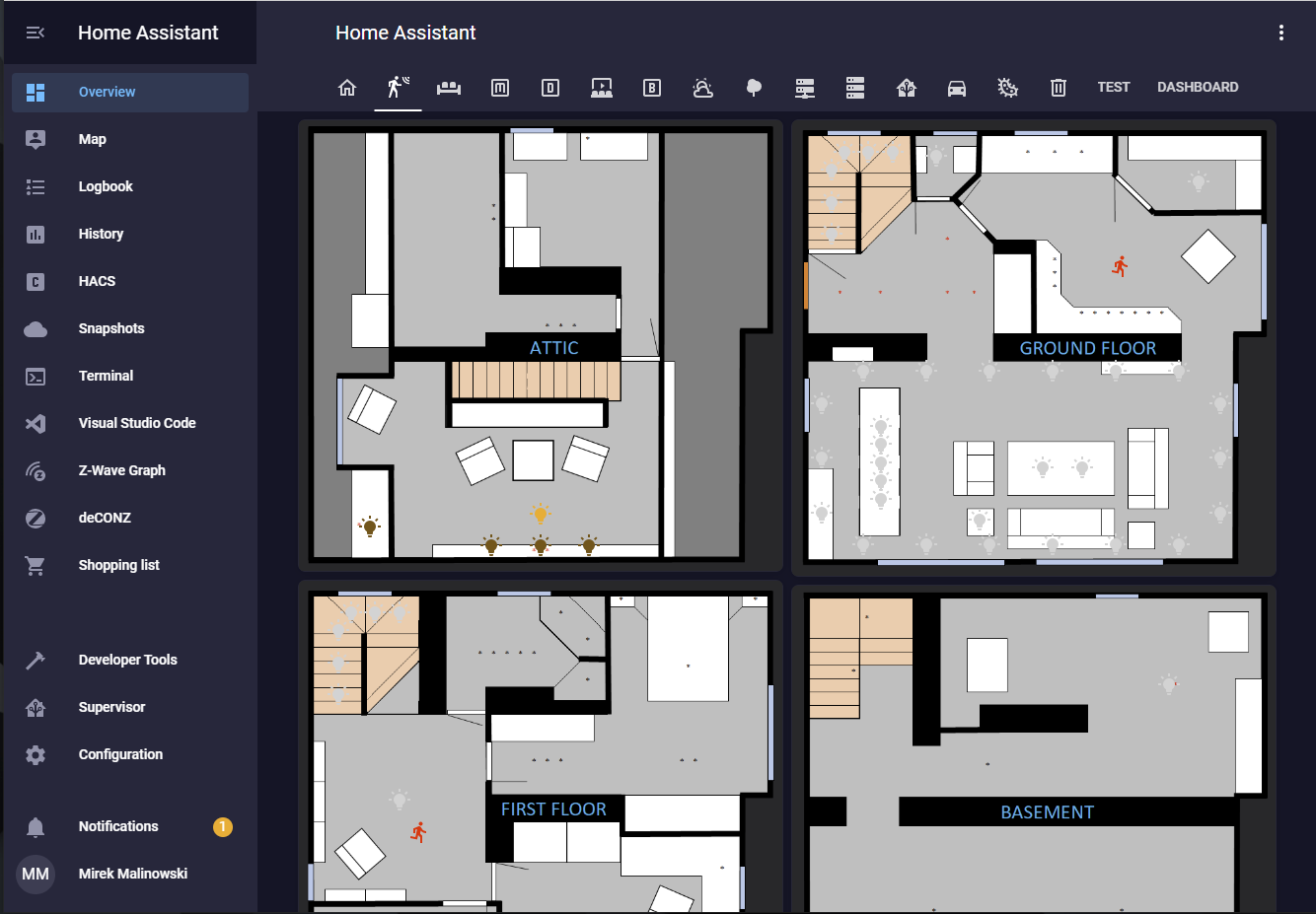This screenshot has width=1316, height=914.
Task: Open the media presentation icon tab
Action: click(x=602, y=88)
